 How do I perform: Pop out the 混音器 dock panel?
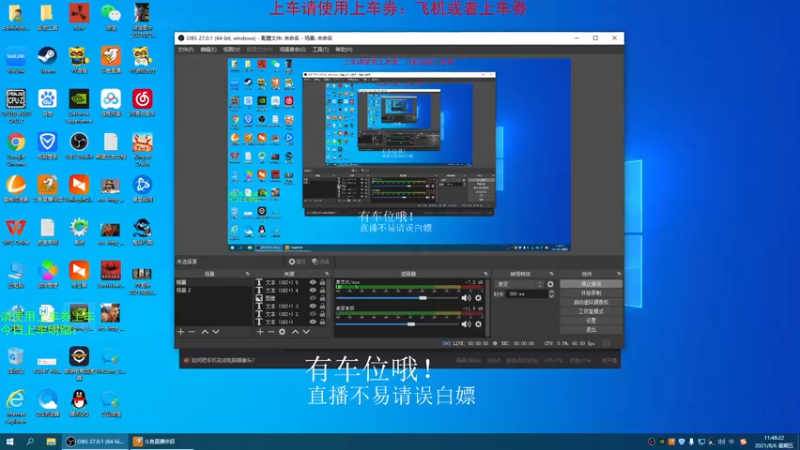pyautogui.click(x=486, y=274)
